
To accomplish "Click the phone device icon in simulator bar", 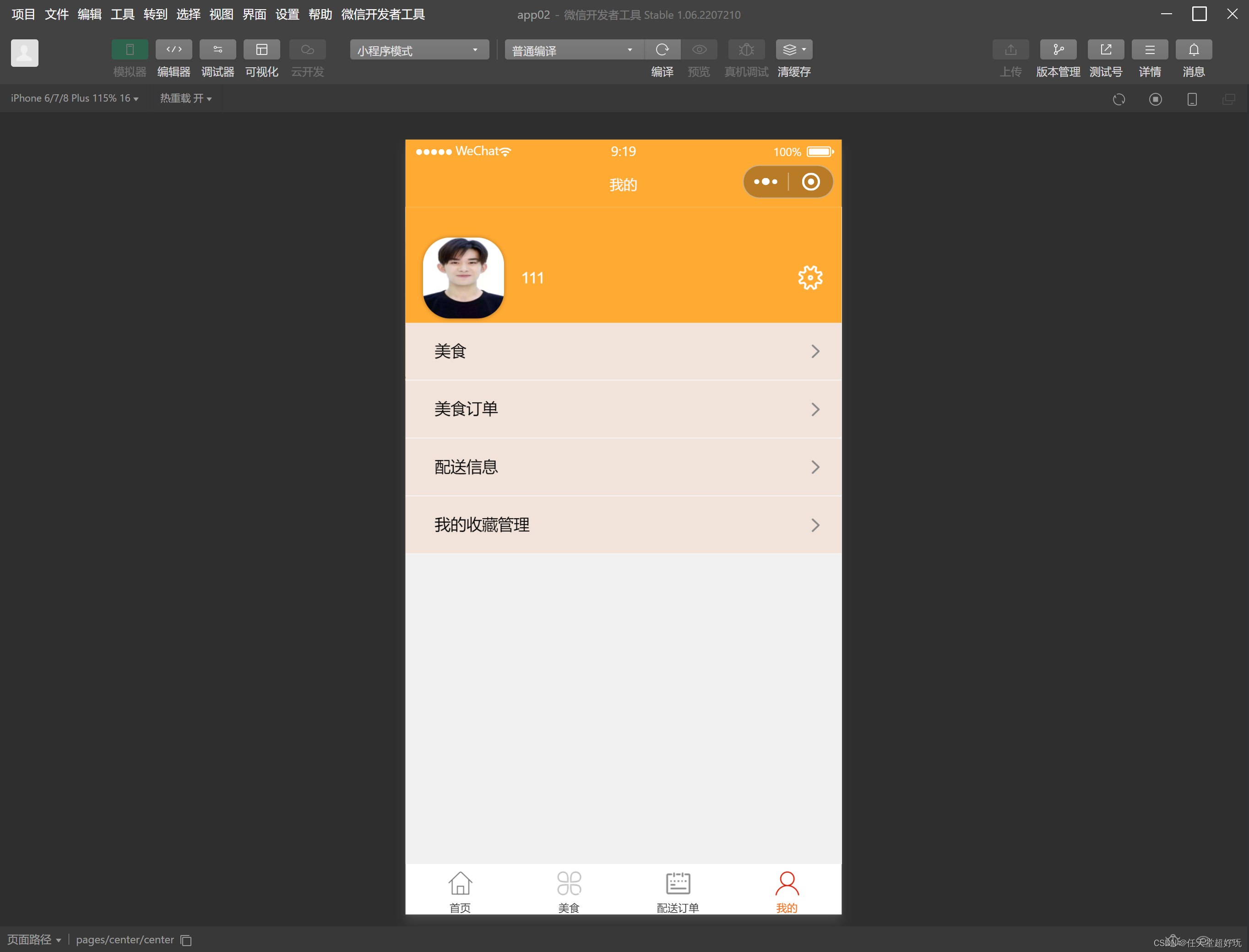I will (1192, 100).
